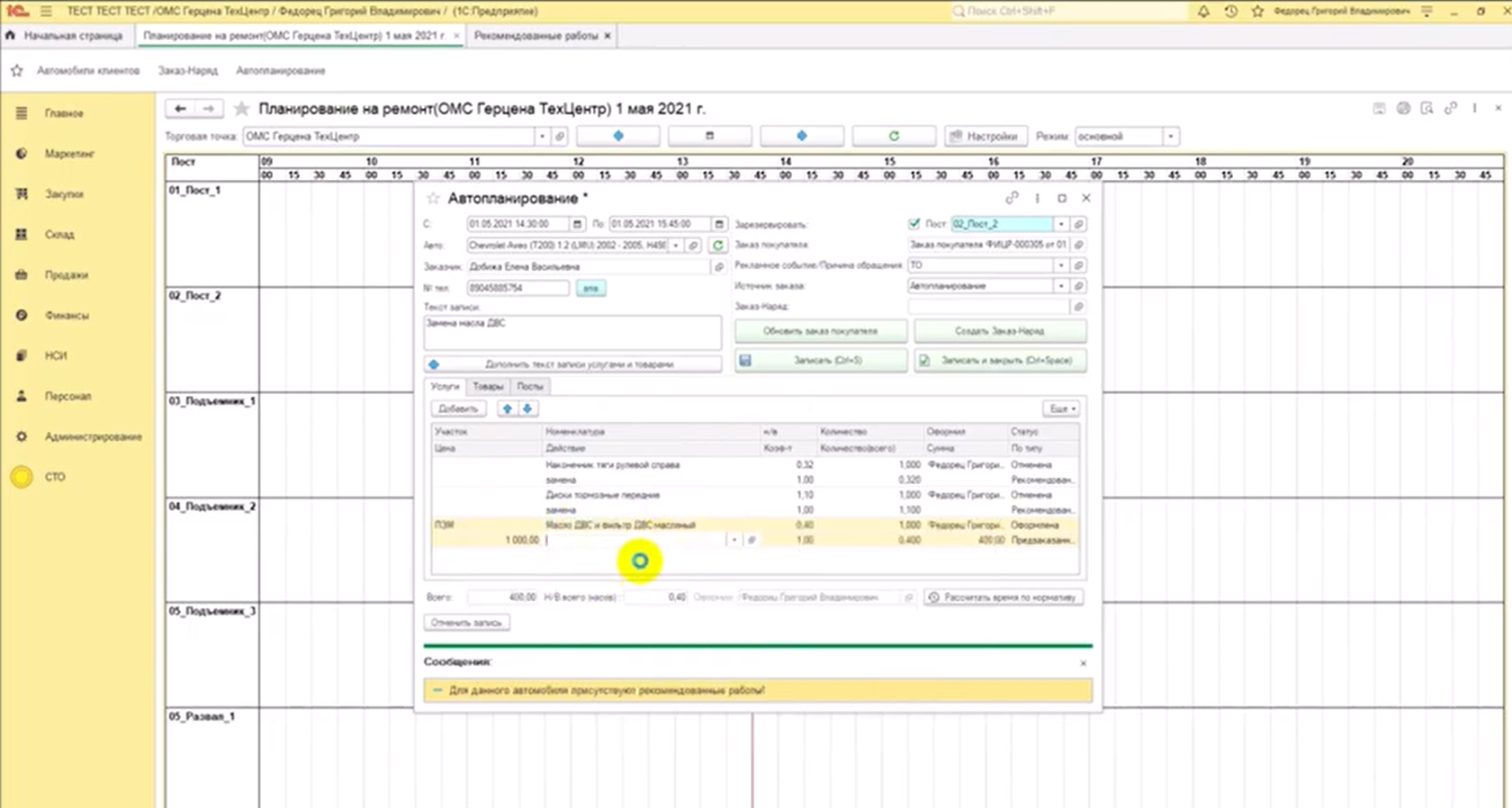Click the ата button beside phone number
This screenshot has height=808, width=1512.
pyautogui.click(x=590, y=288)
